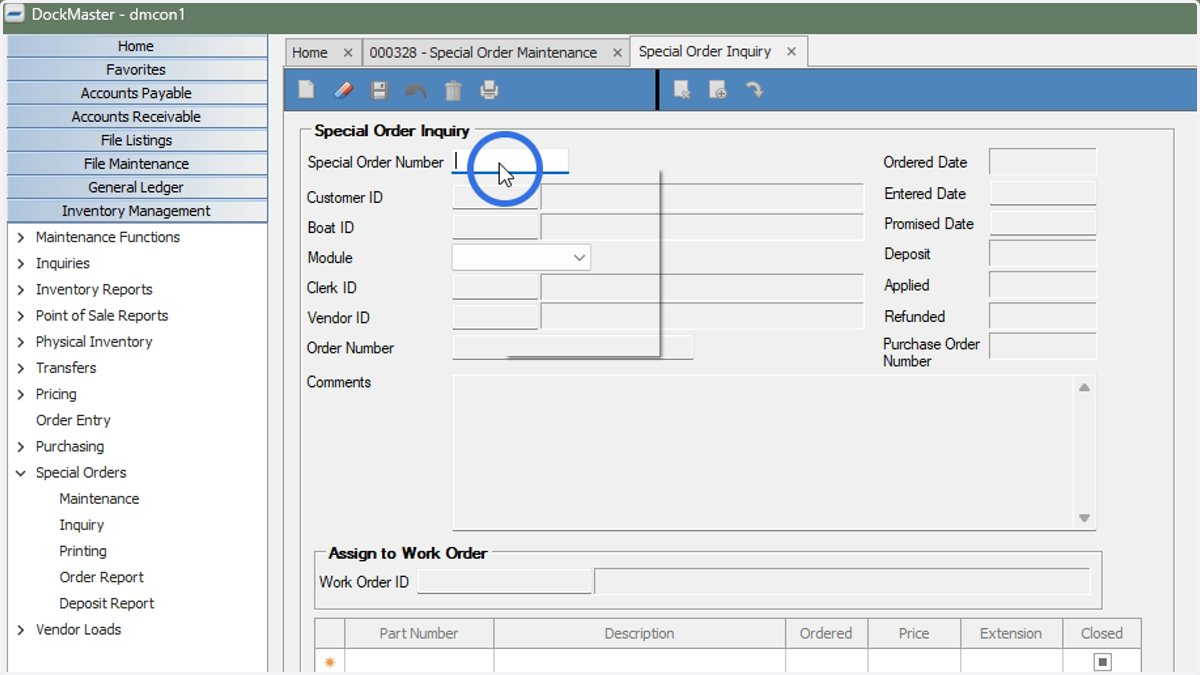Collapse the Special Orders tree node

click(x=21, y=473)
